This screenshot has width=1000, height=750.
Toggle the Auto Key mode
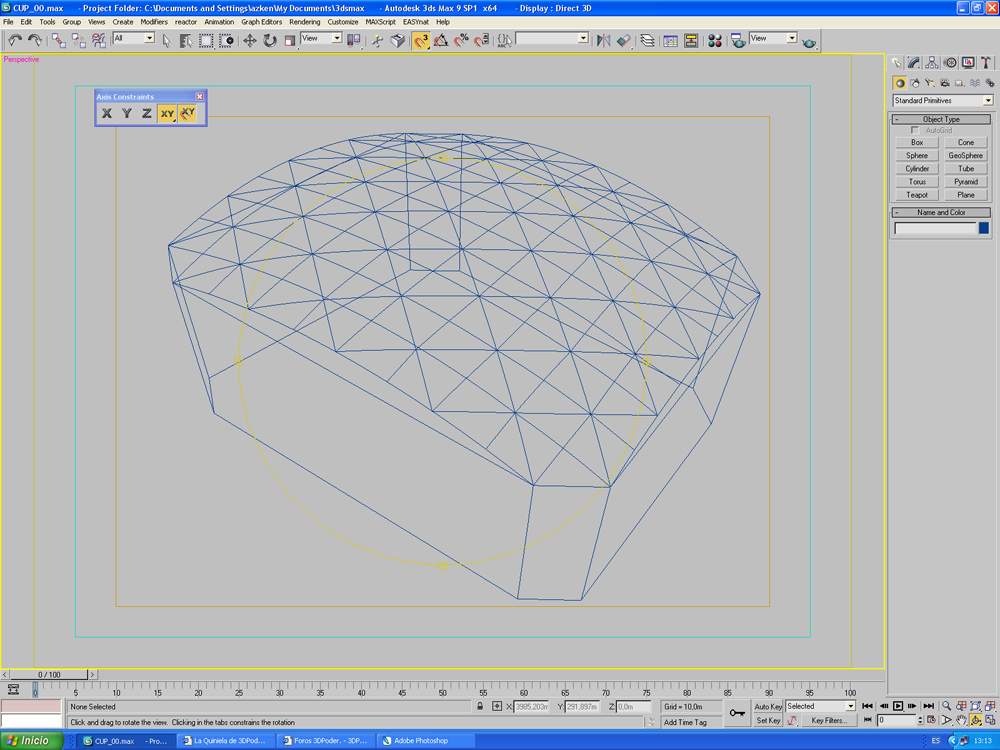click(x=768, y=706)
